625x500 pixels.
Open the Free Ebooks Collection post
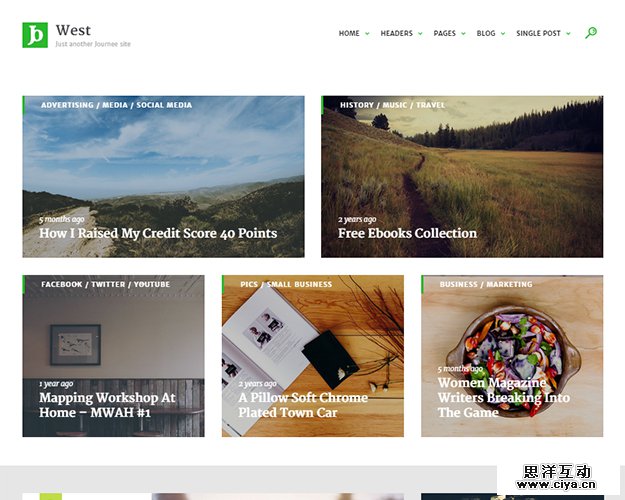coord(407,233)
